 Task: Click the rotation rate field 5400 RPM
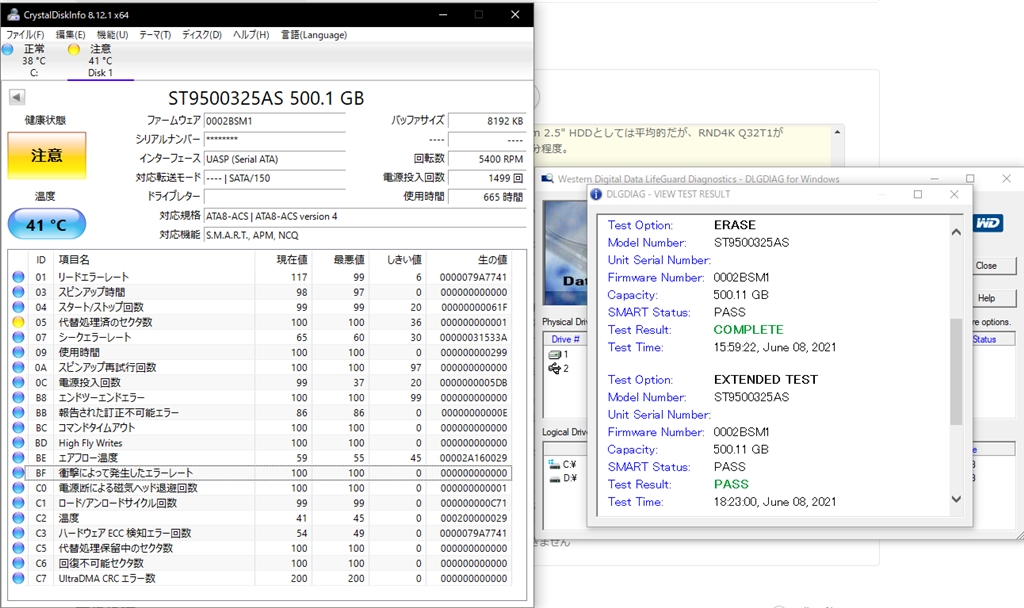[487, 159]
